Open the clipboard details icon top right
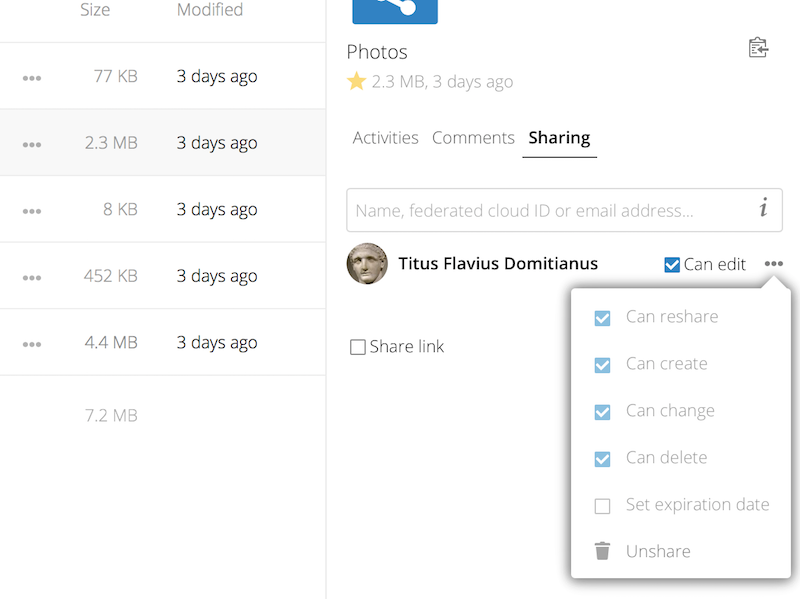Image resolution: width=800 pixels, height=599 pixels. coord(757,47)
